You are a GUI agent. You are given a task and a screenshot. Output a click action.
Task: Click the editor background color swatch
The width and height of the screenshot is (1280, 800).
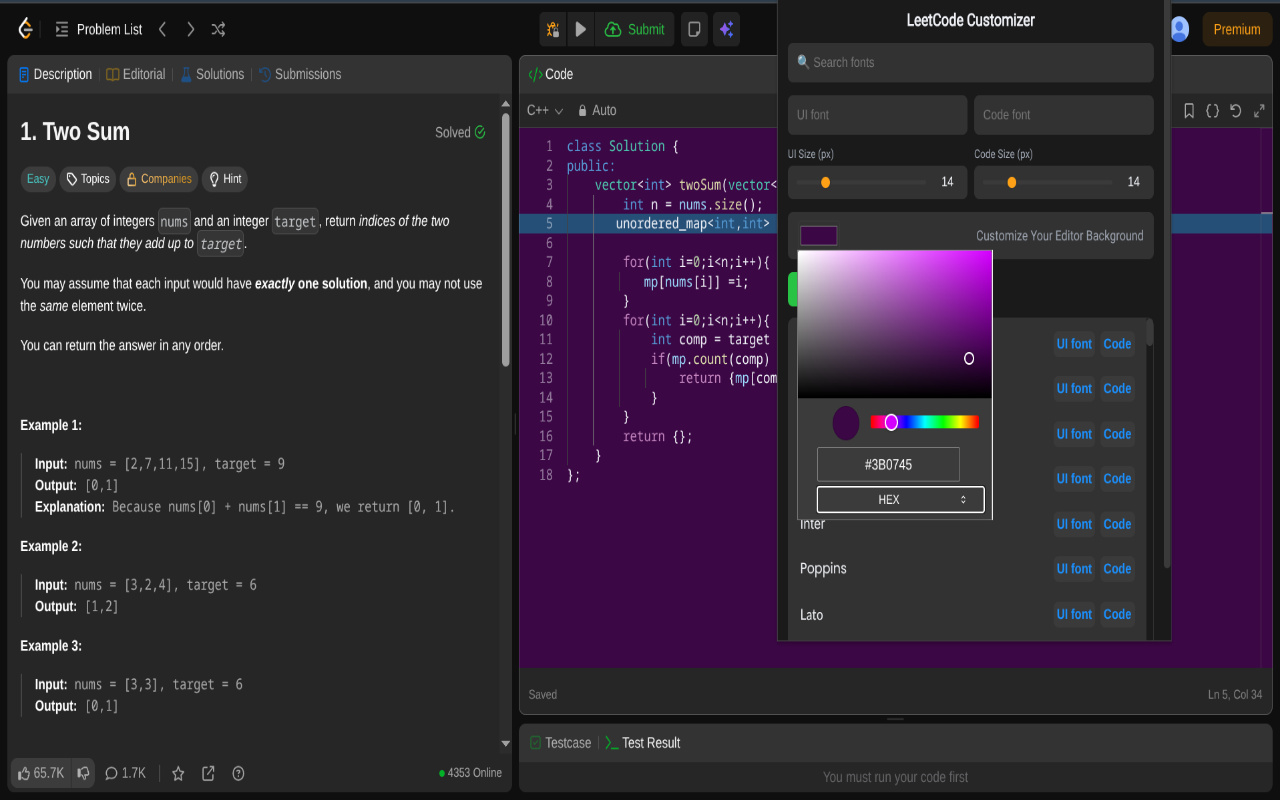pos(818,236)
